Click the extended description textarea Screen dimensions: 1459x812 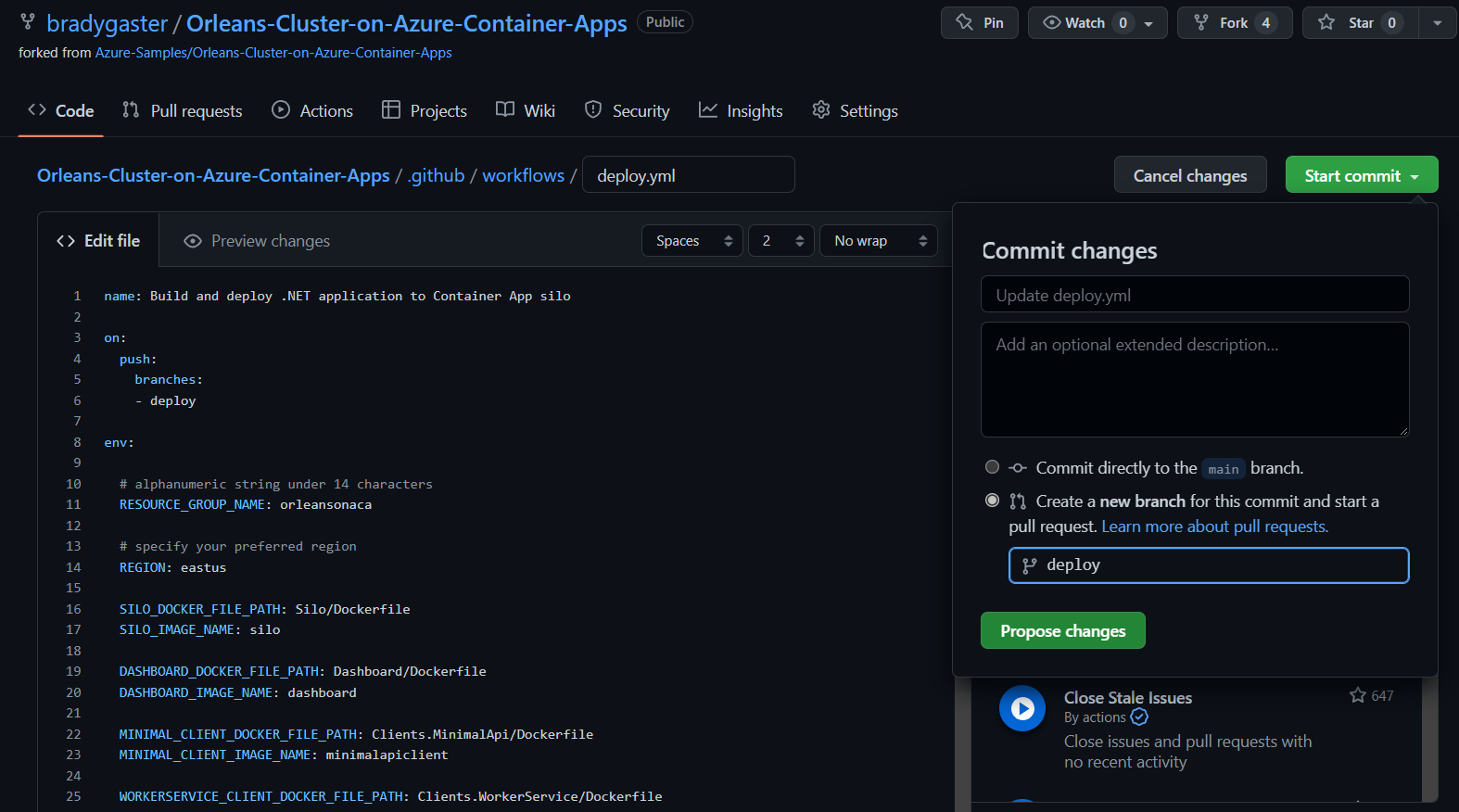(1195, 379)
